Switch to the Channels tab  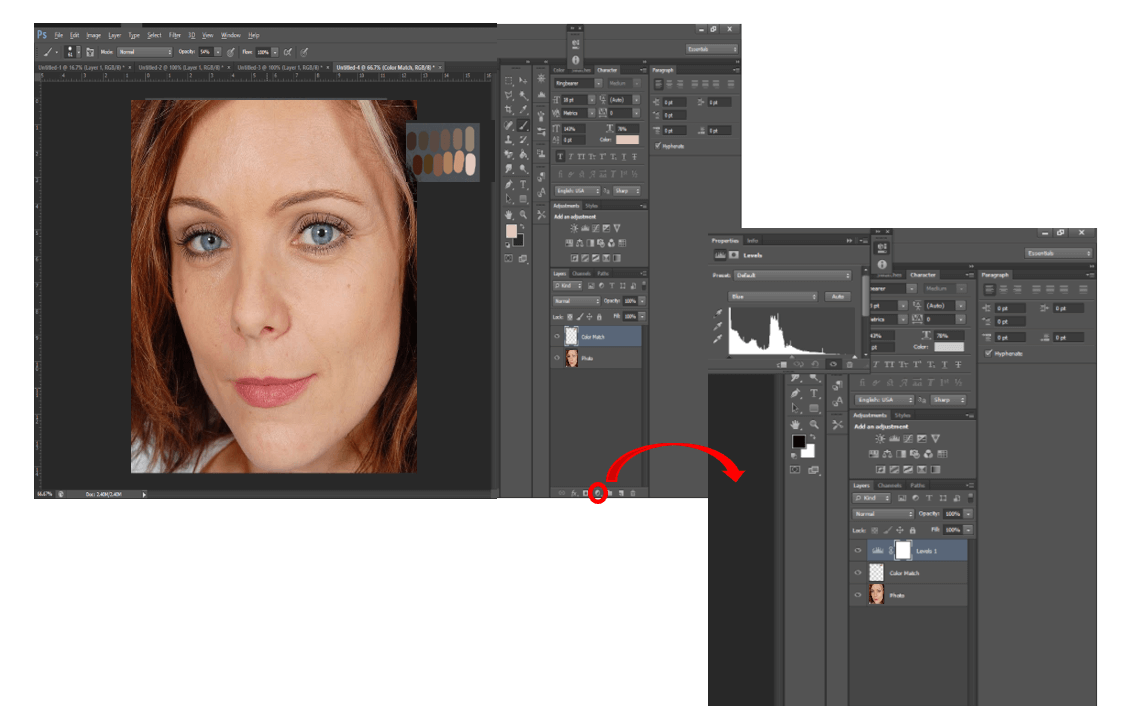tap(579, 274)
